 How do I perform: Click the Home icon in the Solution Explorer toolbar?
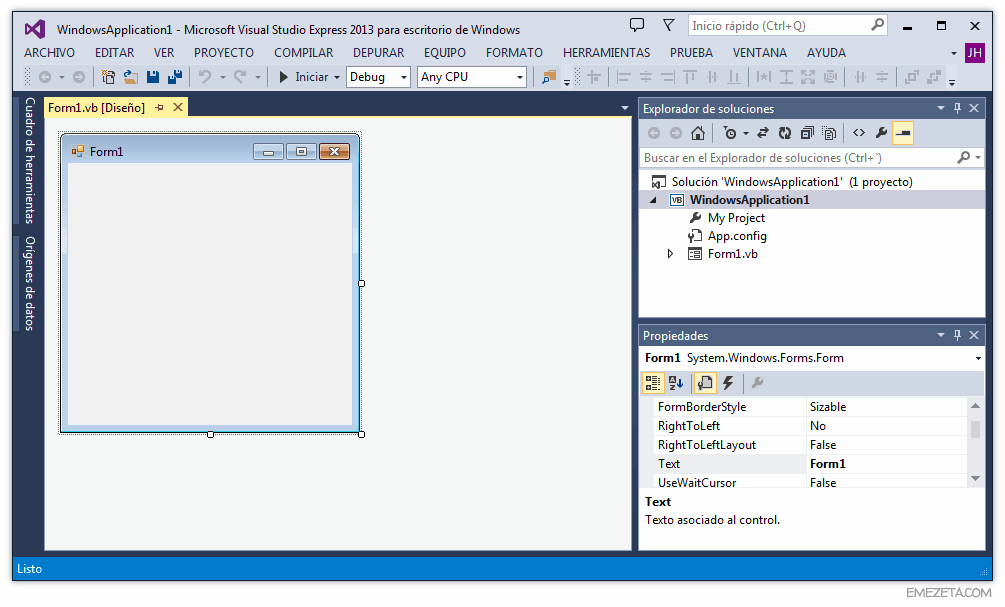tap(698, 133)
